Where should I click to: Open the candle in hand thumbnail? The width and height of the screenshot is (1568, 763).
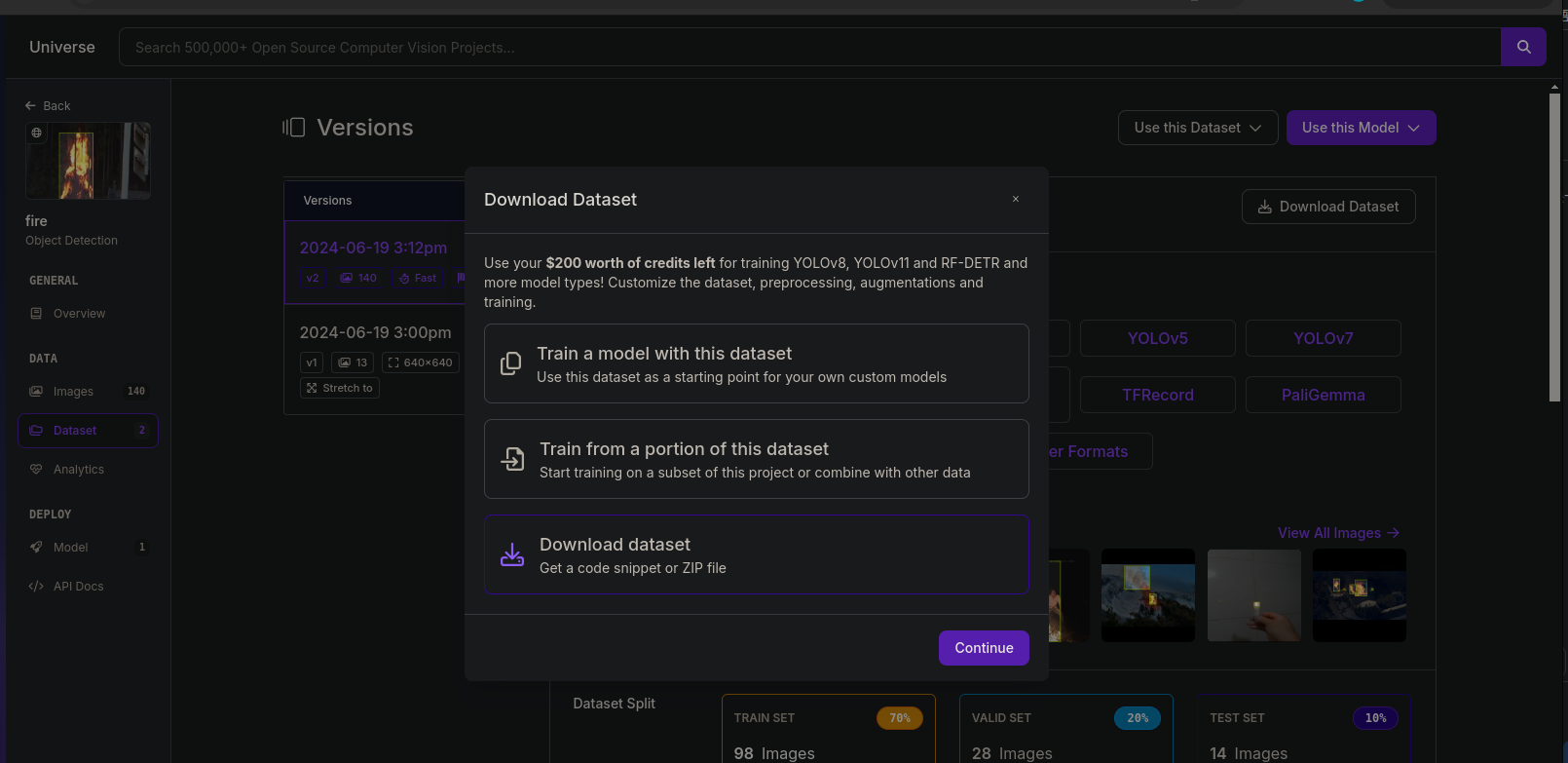[x=1254, y=595]
